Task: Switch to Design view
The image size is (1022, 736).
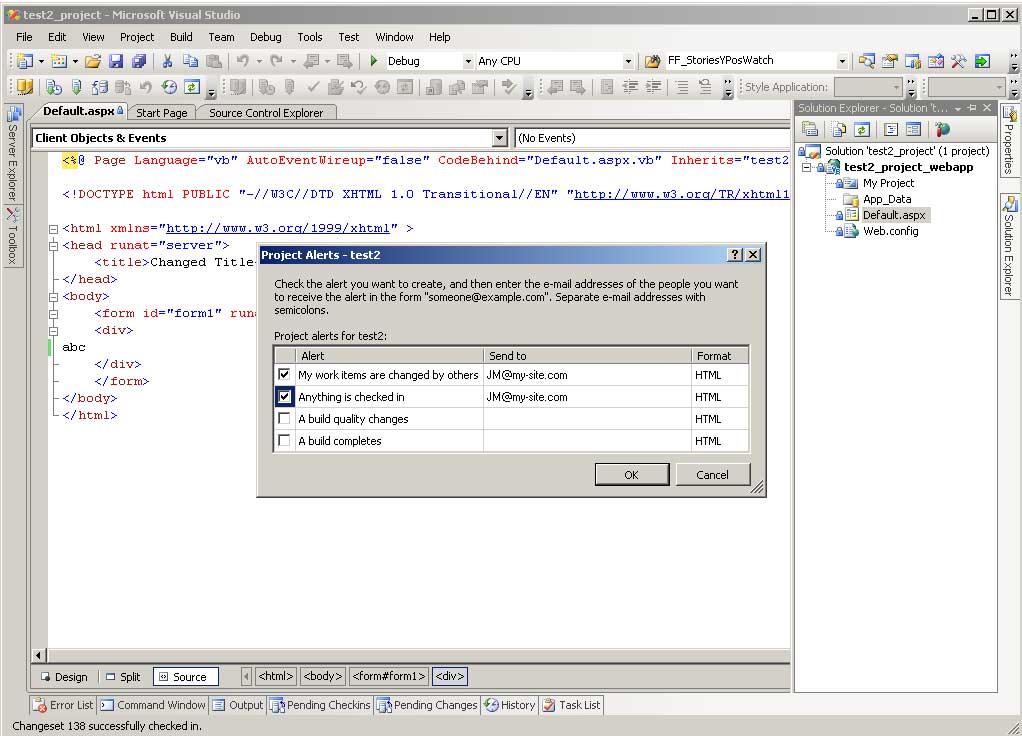Action: (64, 677)
